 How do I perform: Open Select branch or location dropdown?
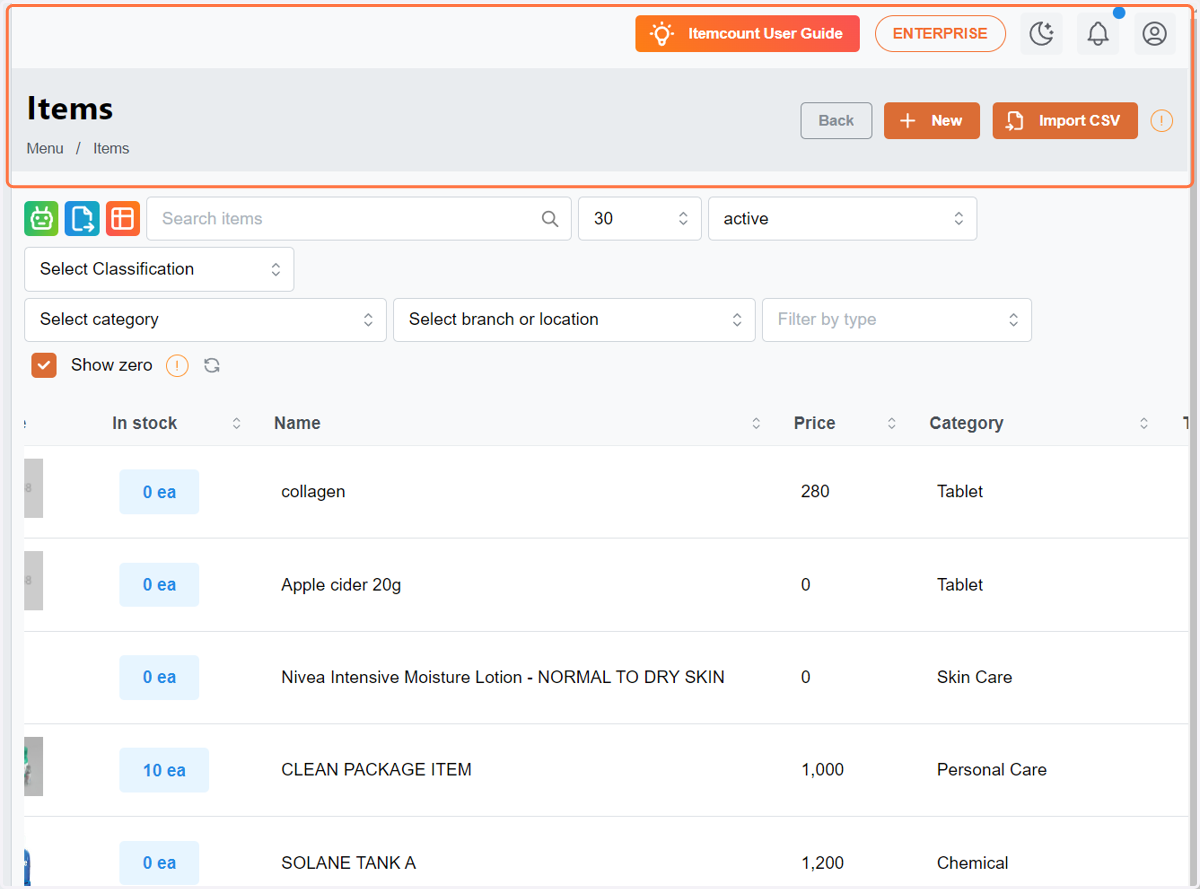pyautogui.click(x=574, y=320)
